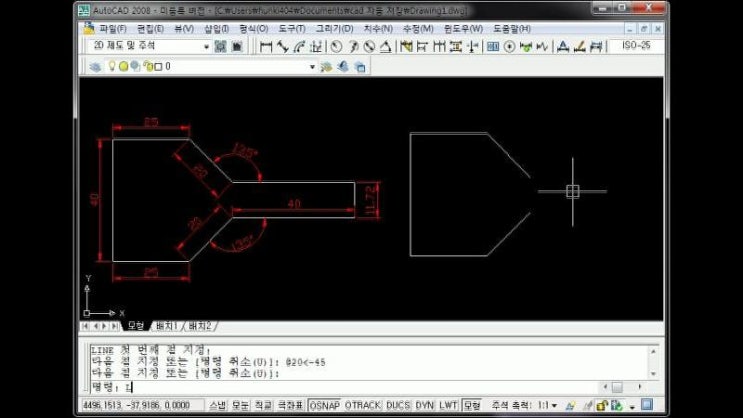This screenshot has height=418, width=743.
Task: Click the Layer Previous icon
Action: 343,67
